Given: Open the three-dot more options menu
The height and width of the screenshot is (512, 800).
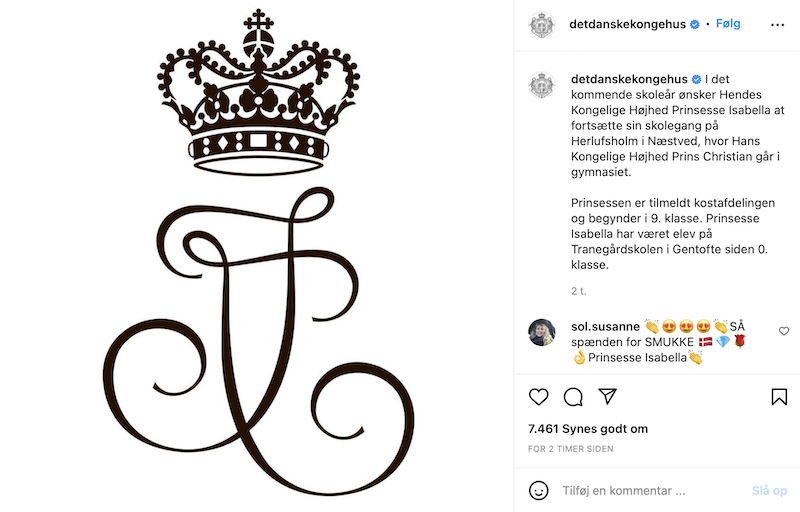Looking at the screenshot, I should [x=777, y=24].
